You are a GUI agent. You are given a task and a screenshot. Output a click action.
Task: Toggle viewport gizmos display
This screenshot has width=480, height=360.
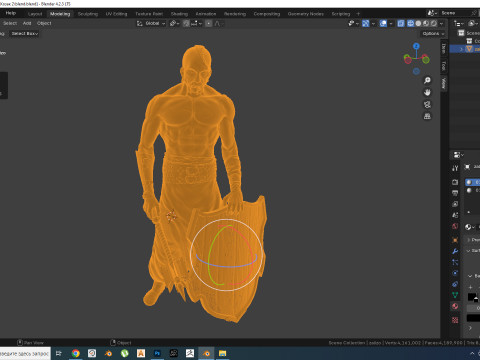click(366, 23)
